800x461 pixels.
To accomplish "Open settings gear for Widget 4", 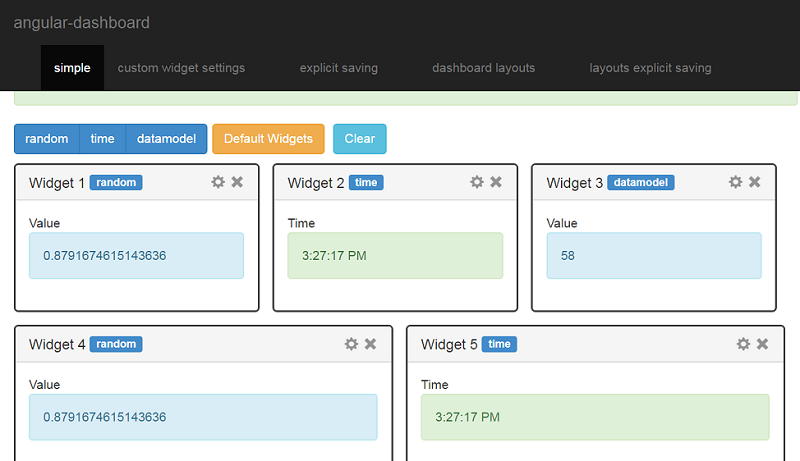I will point(351,344).
